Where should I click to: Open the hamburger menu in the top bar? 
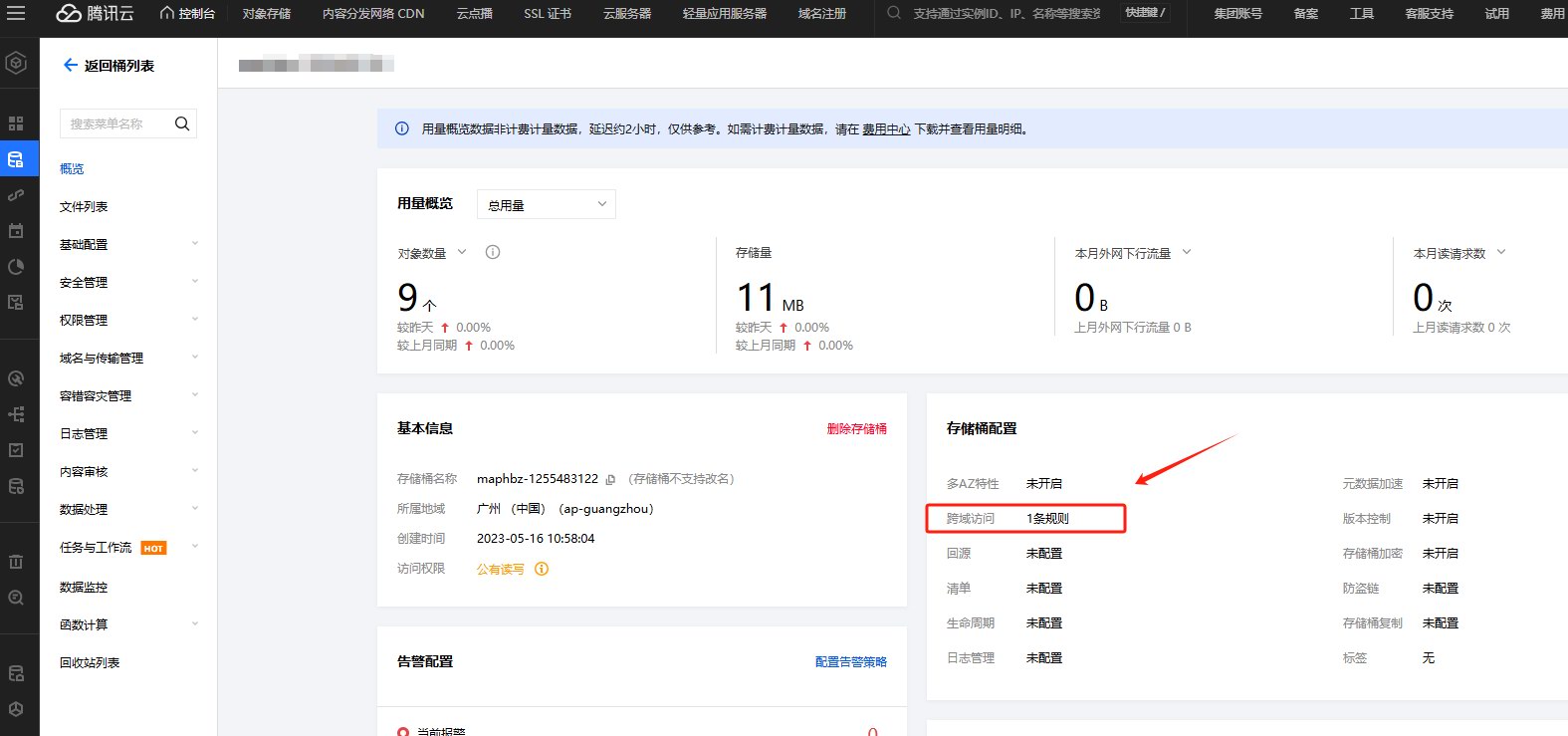(x=16, y=13)
